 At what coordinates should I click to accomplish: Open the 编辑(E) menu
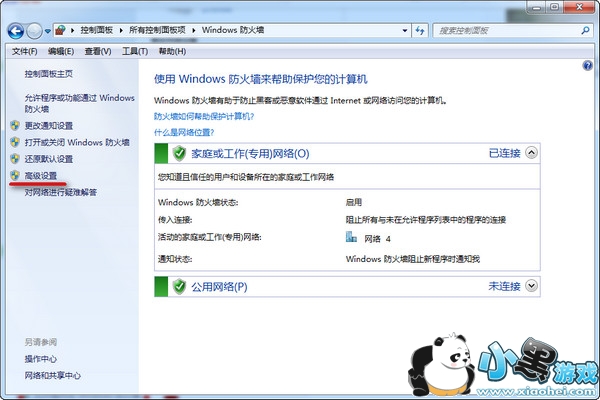[x=61, y=51]
